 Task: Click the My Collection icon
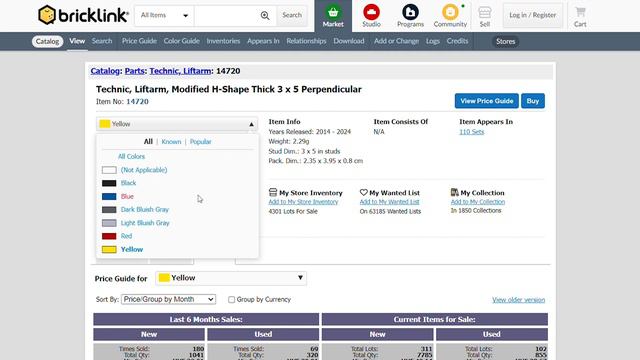(455, 192)
